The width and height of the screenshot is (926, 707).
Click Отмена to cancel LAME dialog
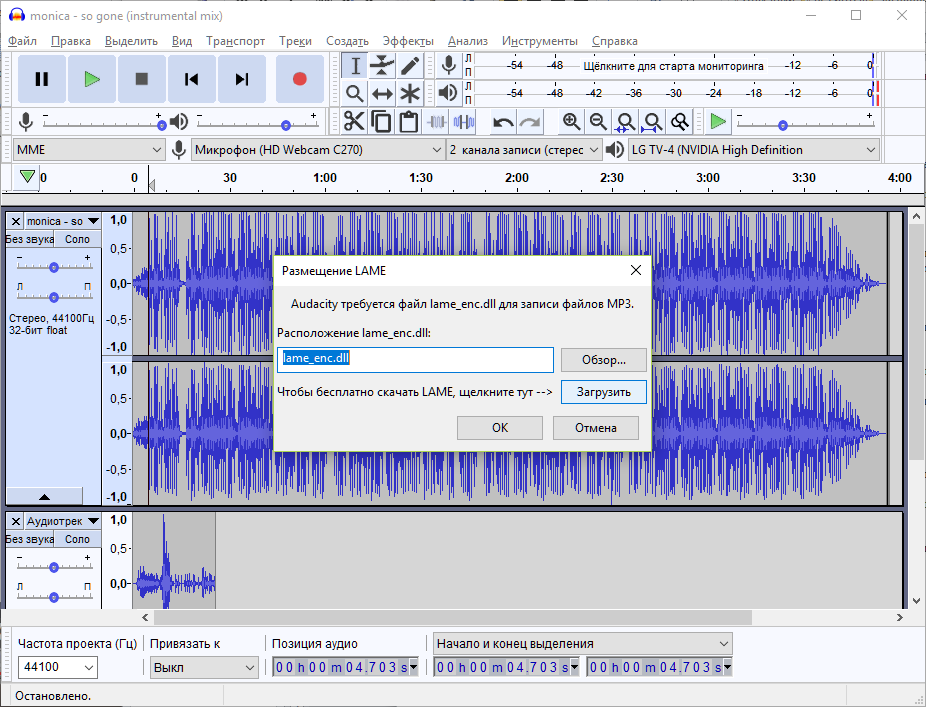(595, 428)
